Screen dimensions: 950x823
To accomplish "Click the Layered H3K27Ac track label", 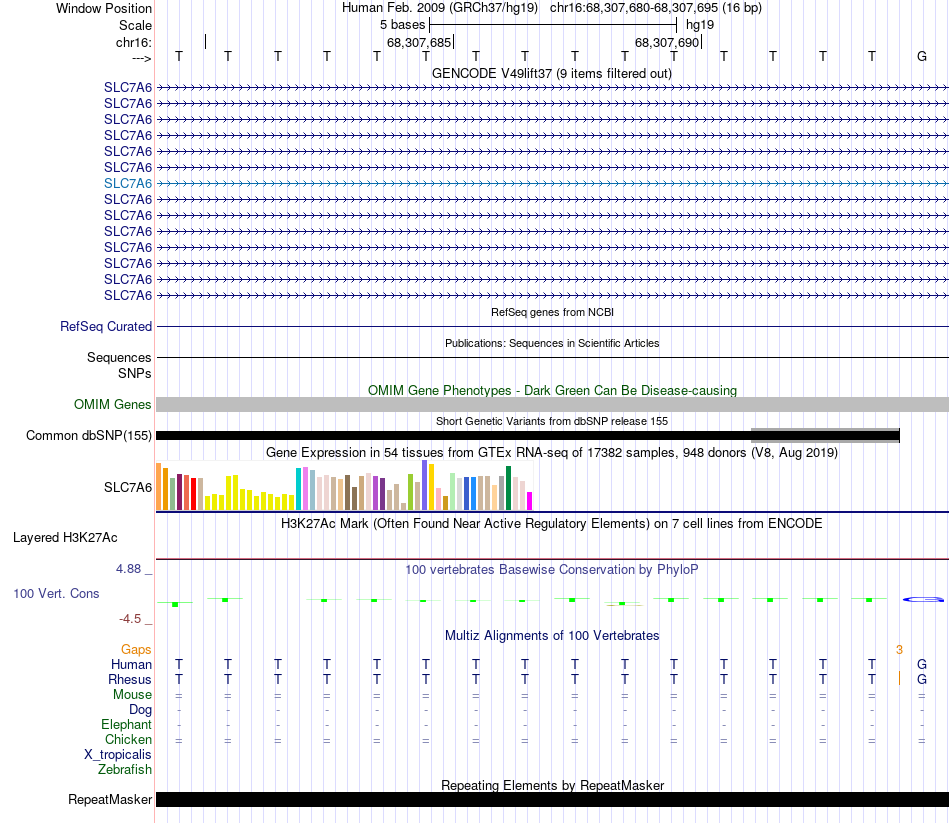I will 65,538.
